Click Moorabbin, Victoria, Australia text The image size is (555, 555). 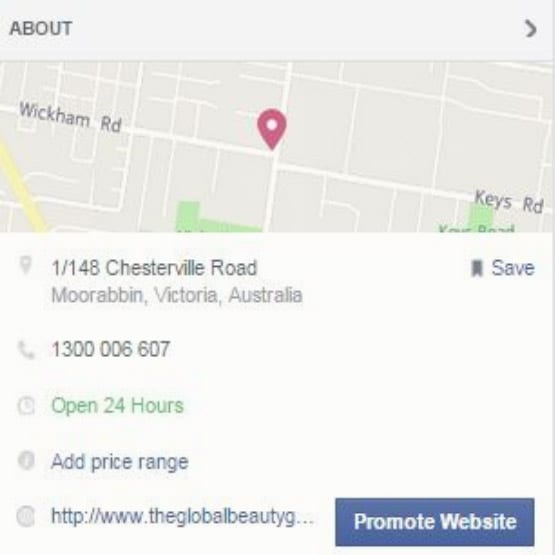tap(177, 295)
